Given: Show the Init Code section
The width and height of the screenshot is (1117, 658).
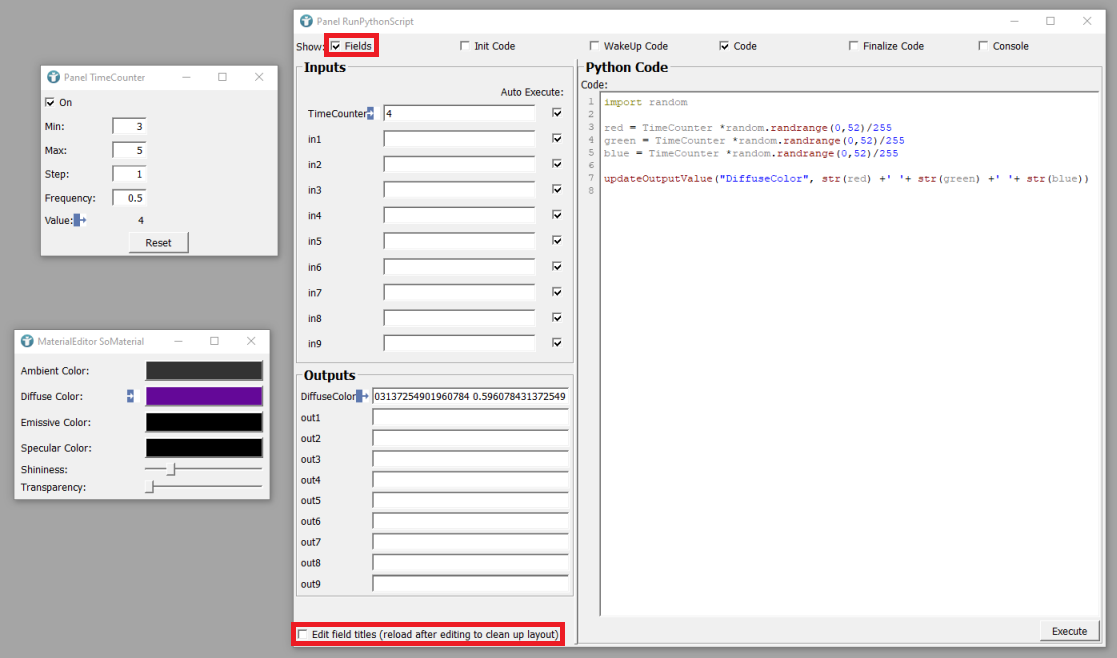Looking at the screenshot, I should [465, 46].
